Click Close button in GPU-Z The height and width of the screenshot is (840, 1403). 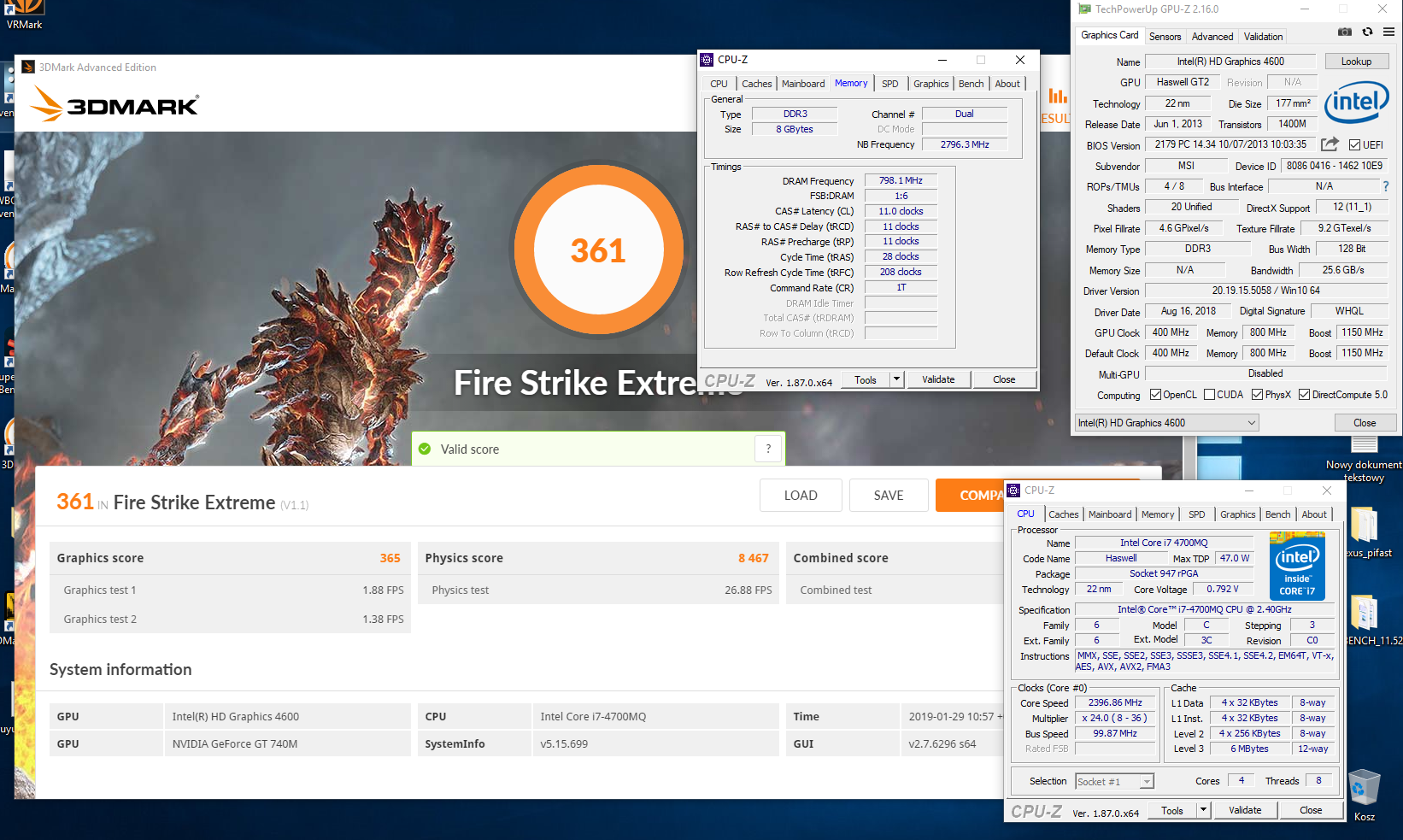(1365, 423)
